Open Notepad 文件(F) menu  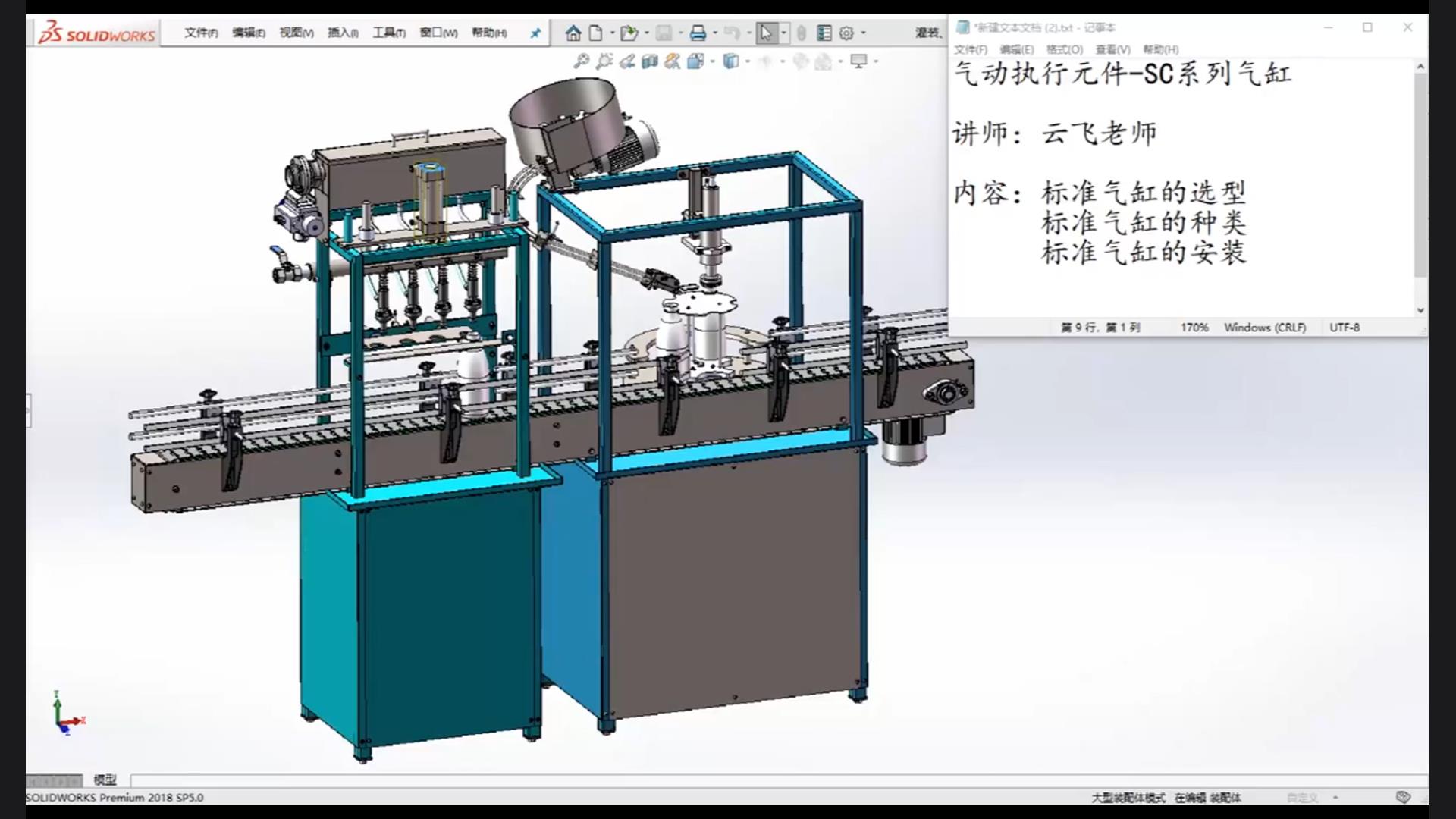(971, 49)
